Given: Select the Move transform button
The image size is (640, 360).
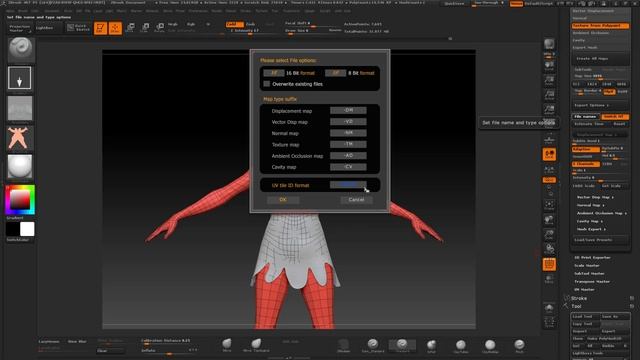Looking at the screenshot, I should (130, 28).
